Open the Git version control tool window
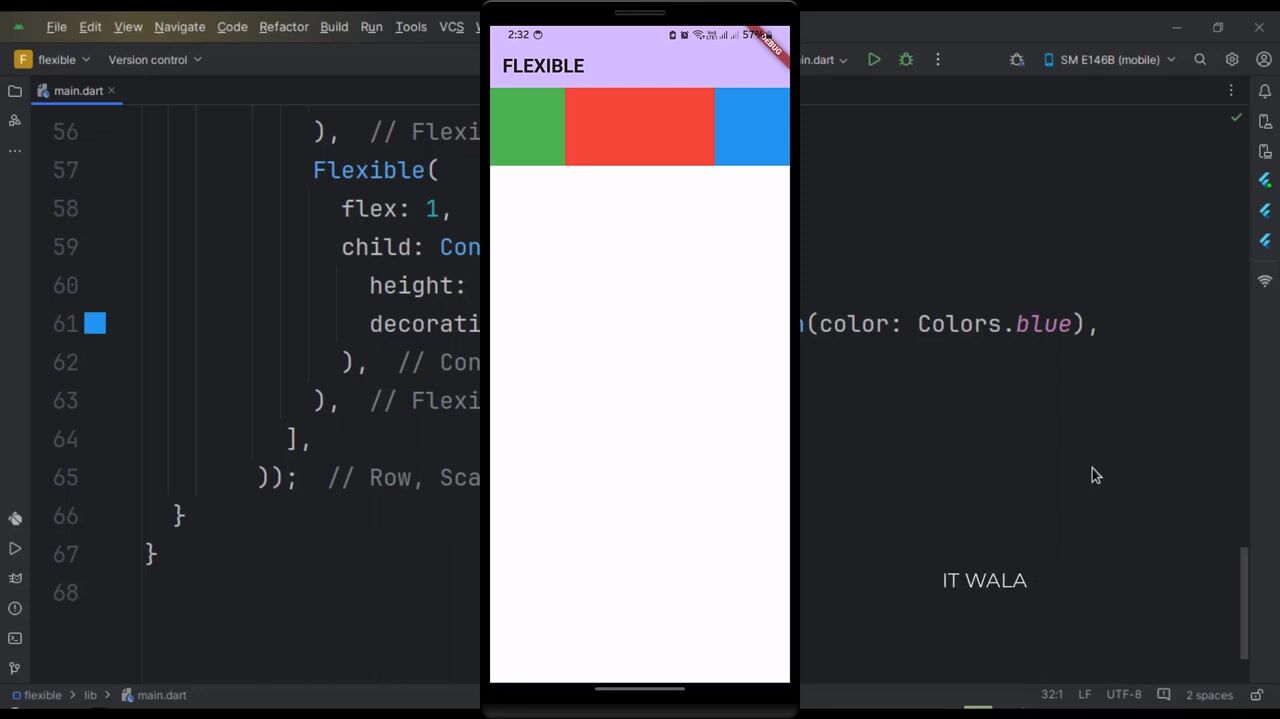Image resolution: width=1280 pixels, height=719 pixels. pos(15,668)
